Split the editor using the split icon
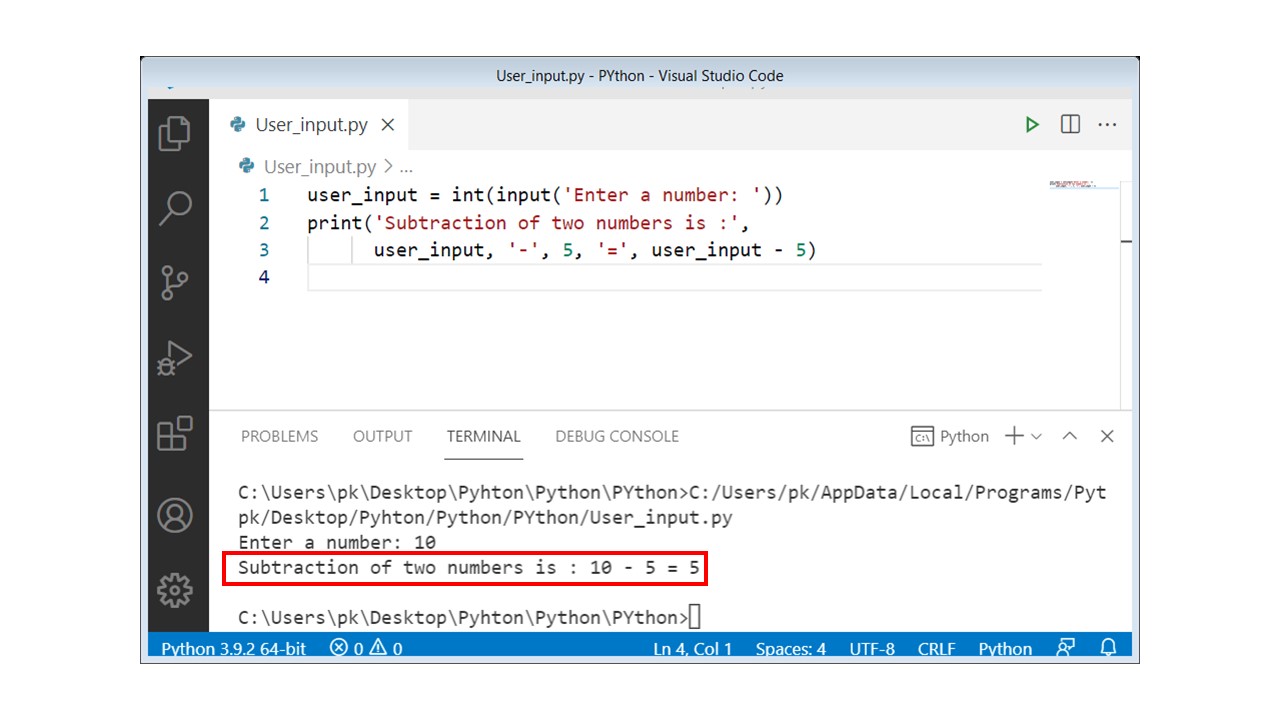The width and height of the screenshot is (1280, 720). 1070,124
